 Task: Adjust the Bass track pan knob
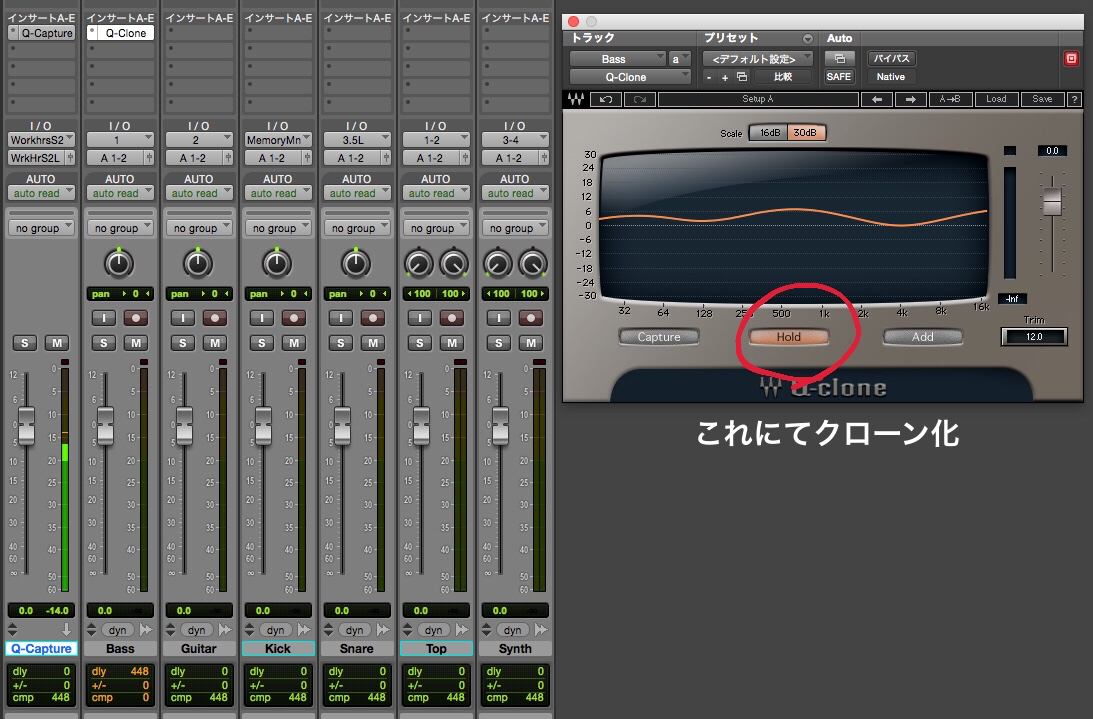point(119,264)
